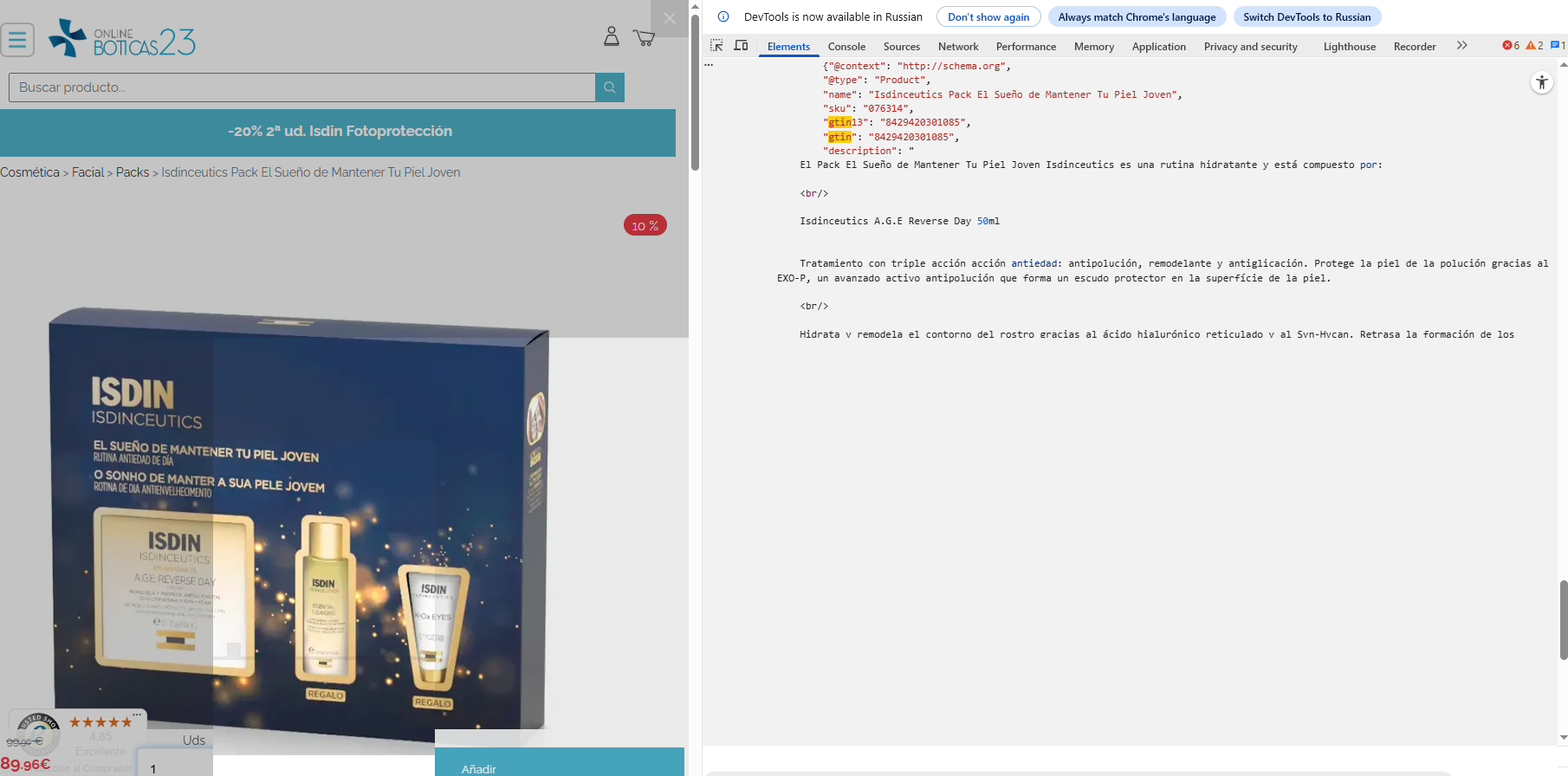Viewport: 1568px width, 776px height.
Task: Switch to the Sources tab
Action: (x=901, y=47)
